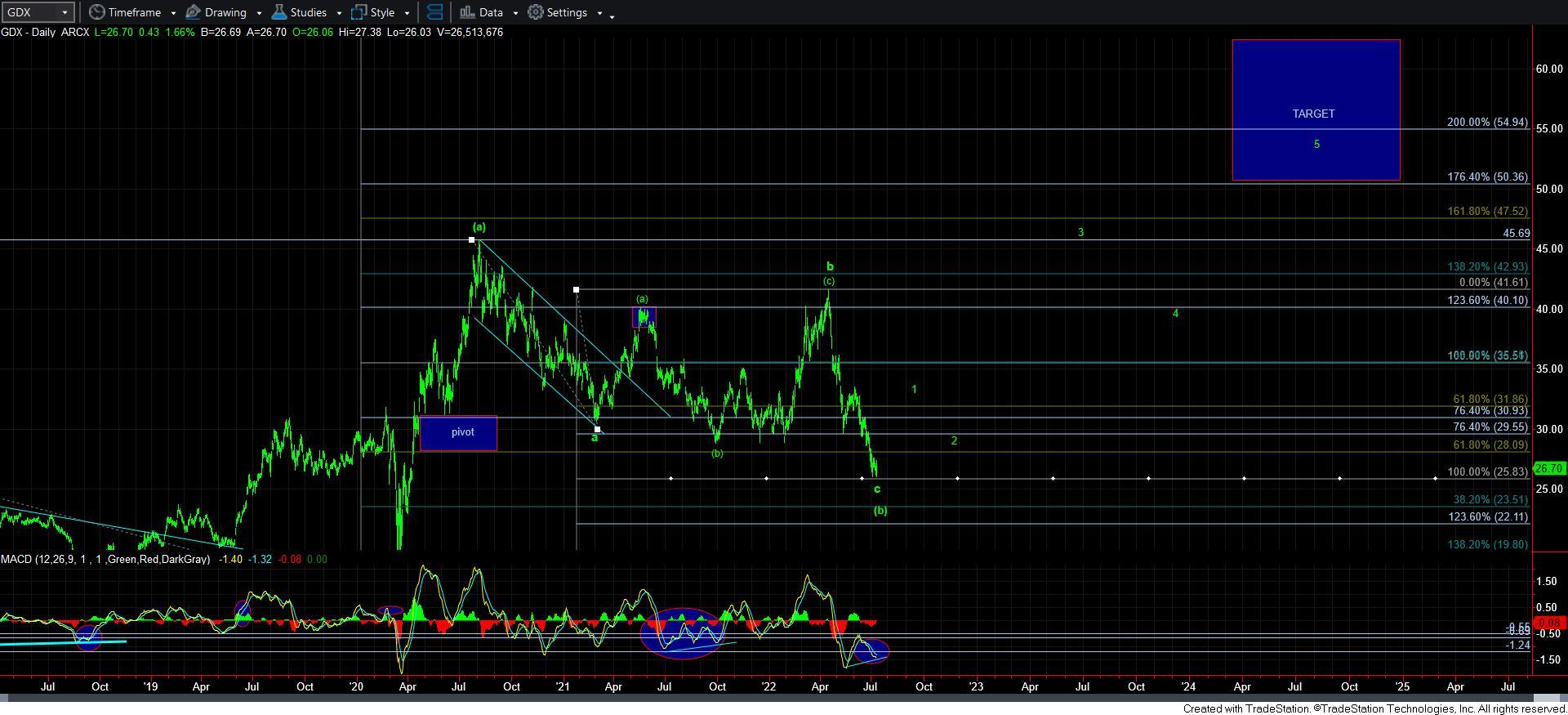1568x715 pixels.
Task: Click the white anchor point at 2020 peak
Action: tap(472, 239)
